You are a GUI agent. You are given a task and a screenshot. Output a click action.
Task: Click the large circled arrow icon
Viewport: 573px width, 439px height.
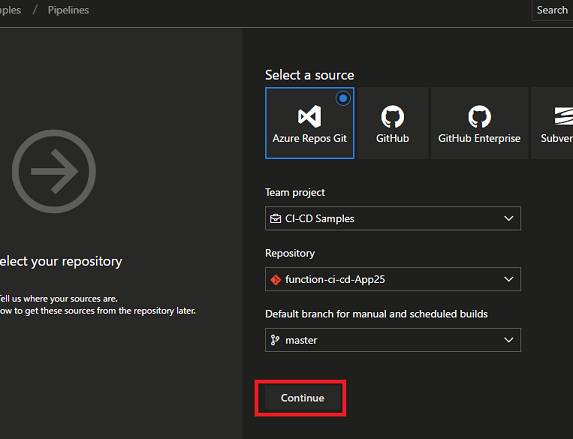coord(54,171)
